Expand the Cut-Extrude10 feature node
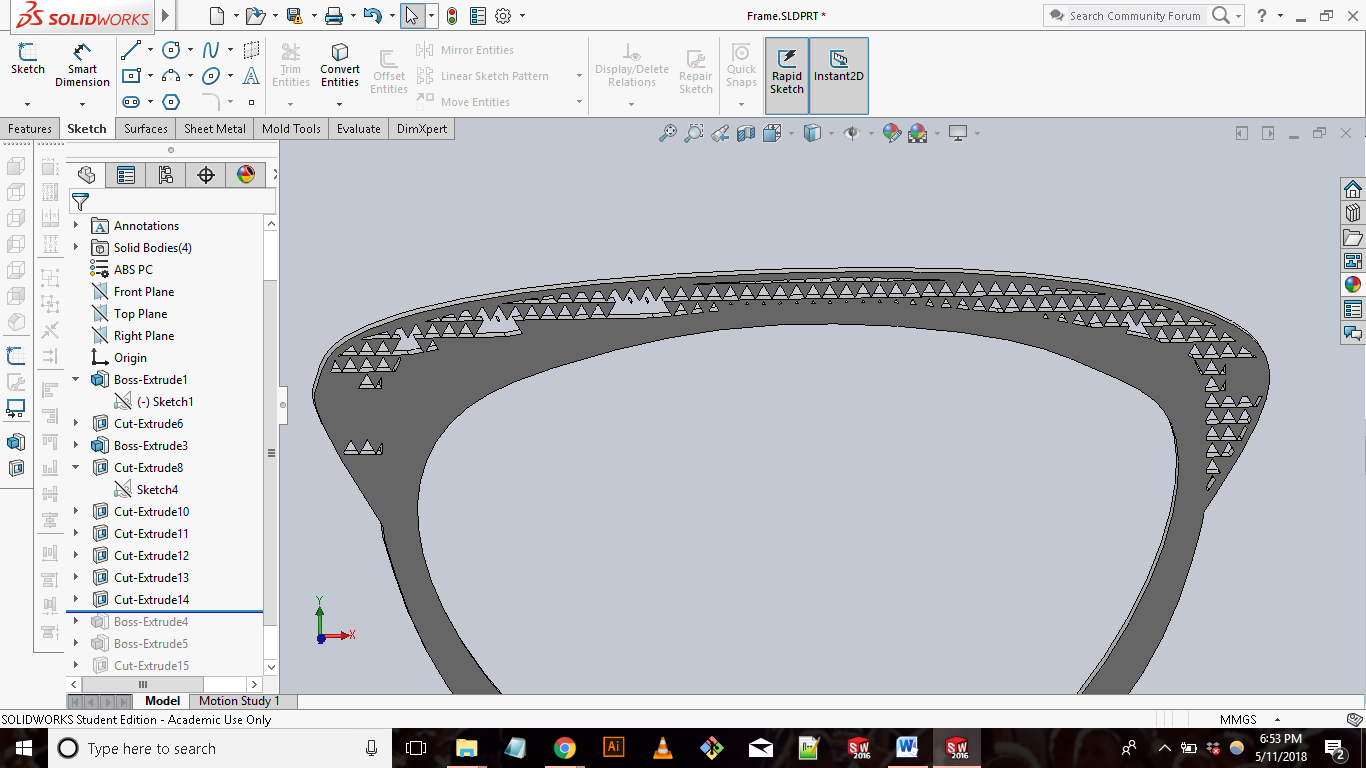The width and height of the screenshot is (1366, 768). coord(76,511)
